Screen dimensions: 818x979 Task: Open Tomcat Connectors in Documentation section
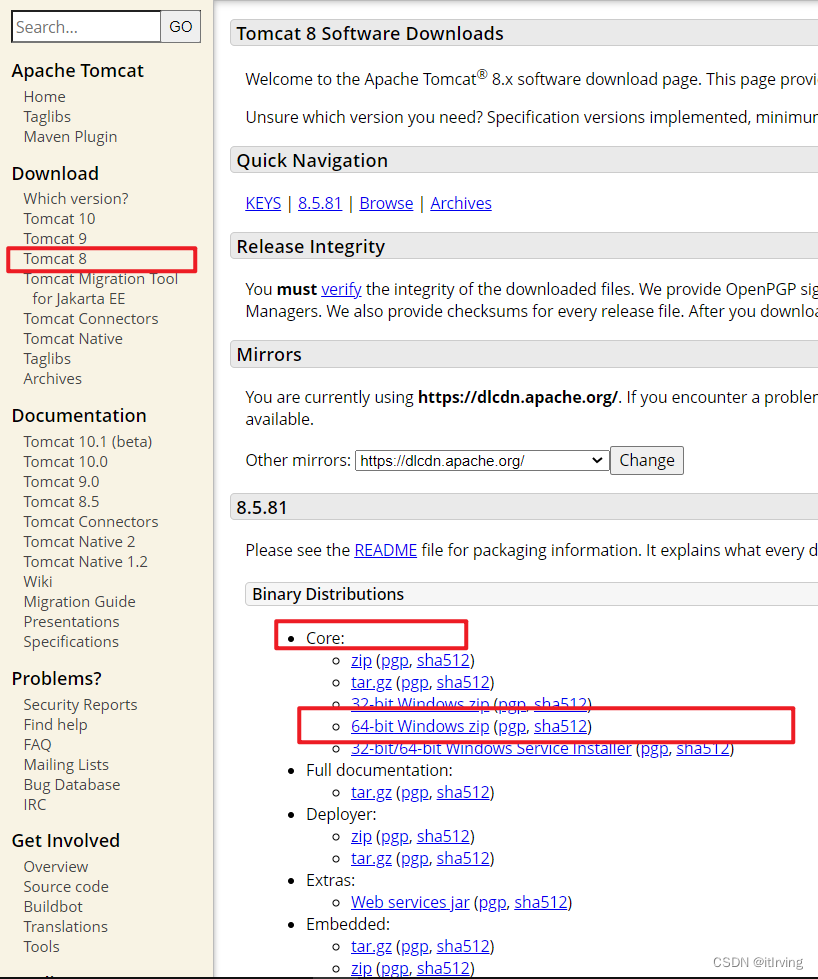(x=91, y=521)
